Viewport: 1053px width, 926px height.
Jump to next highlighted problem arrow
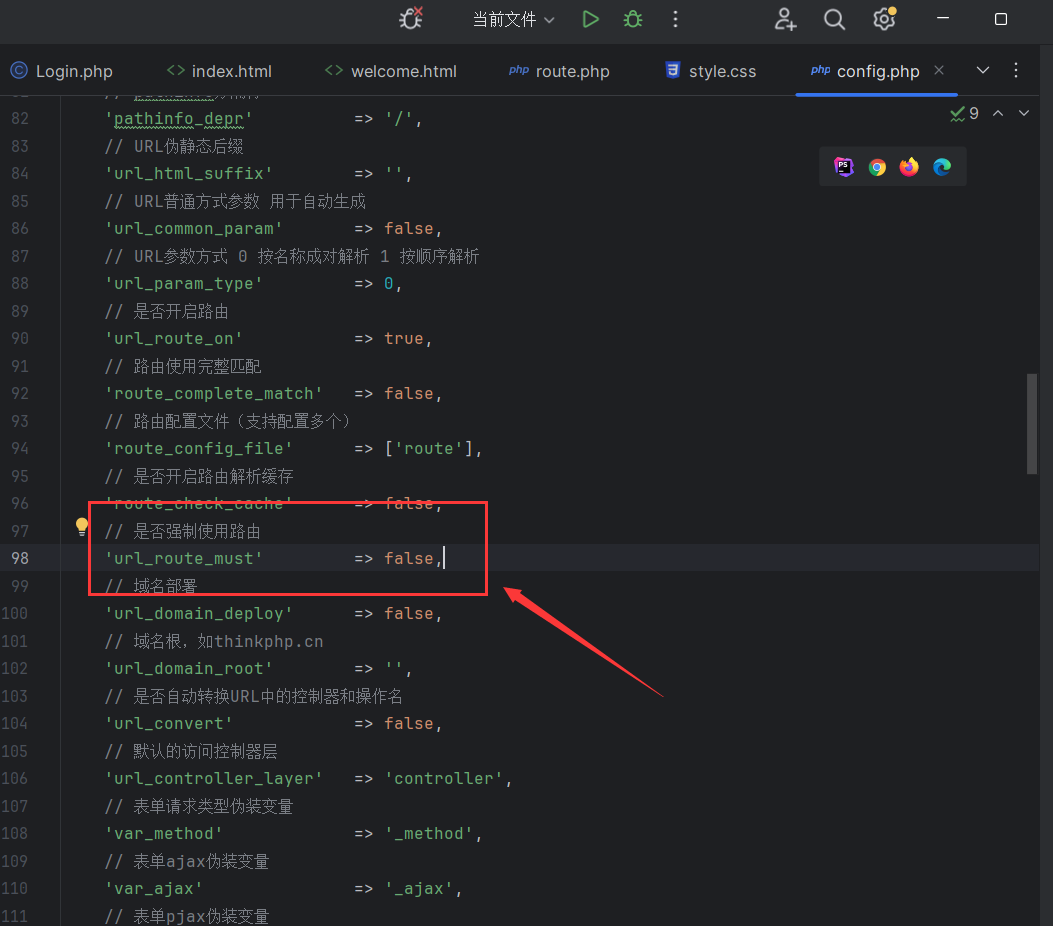coord(1023,114)
